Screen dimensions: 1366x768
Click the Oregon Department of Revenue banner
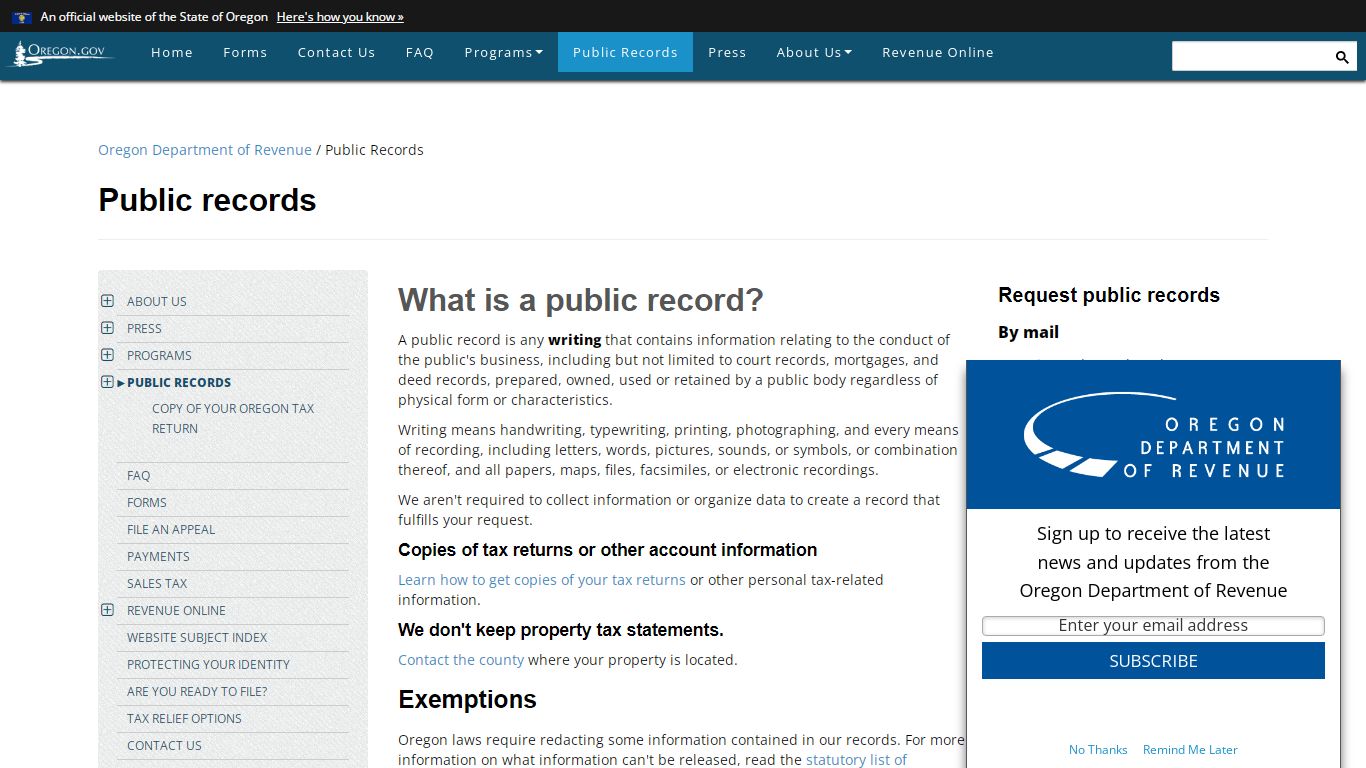[1153, 435]
